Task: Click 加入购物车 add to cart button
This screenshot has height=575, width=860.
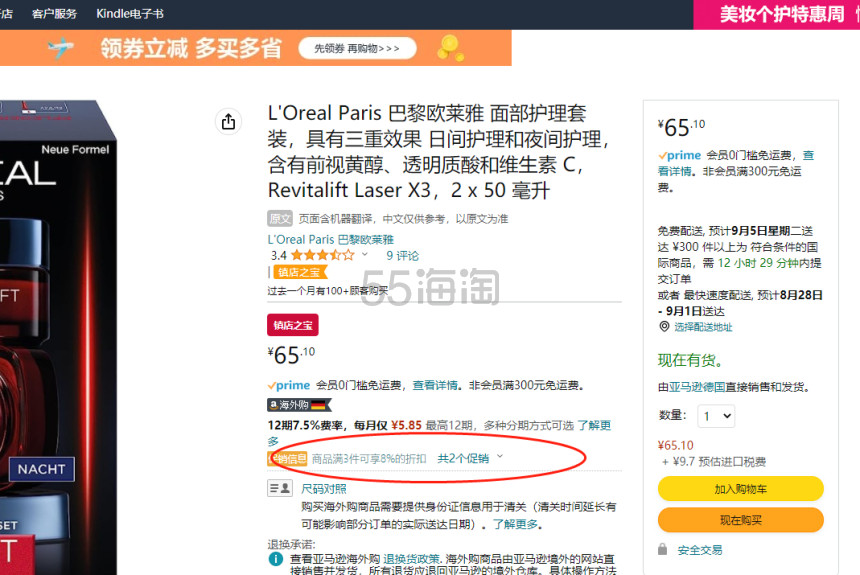Action: [x=740, y=489]
